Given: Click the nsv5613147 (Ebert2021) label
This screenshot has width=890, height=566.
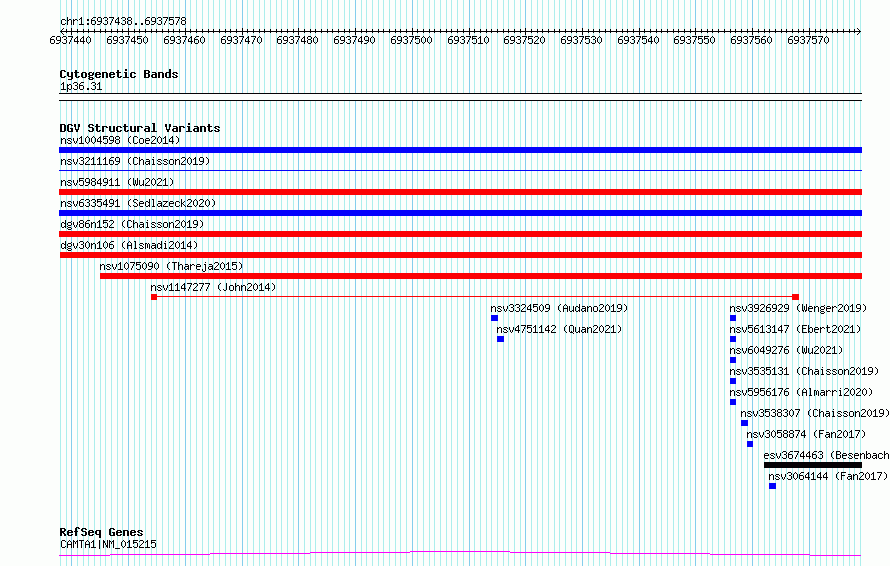Looking at the screenshot, I should point(795,329).
